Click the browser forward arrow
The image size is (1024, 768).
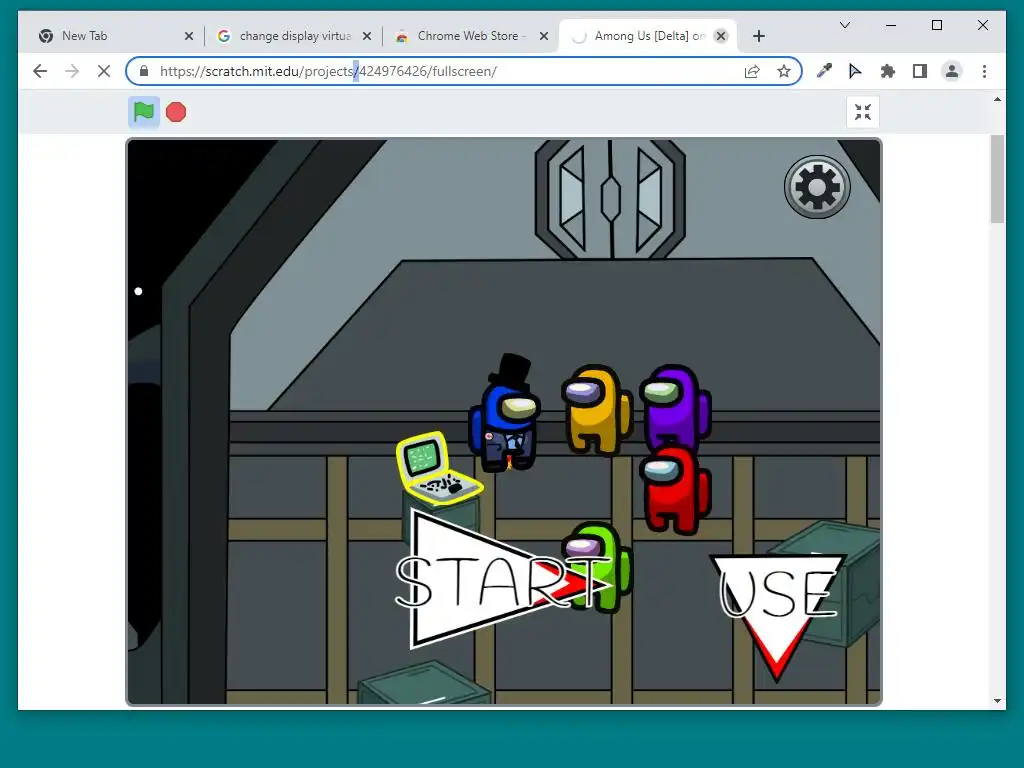coord(72,71)
